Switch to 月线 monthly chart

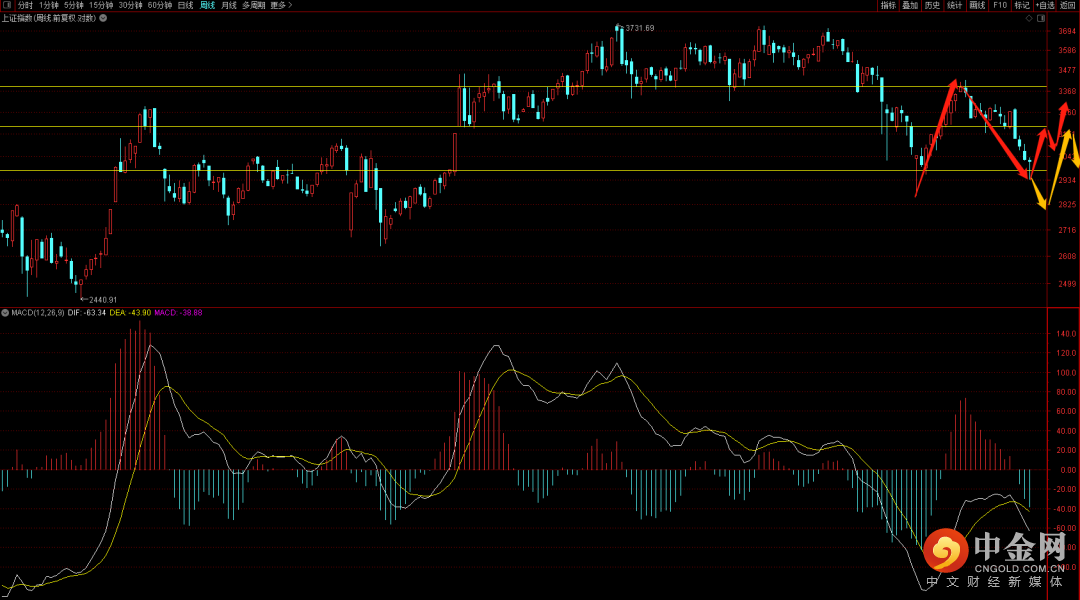point(229,5)
